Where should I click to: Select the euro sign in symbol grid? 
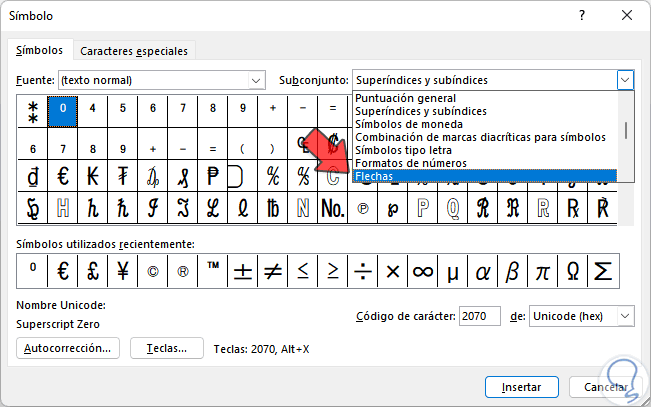point(63,177)
